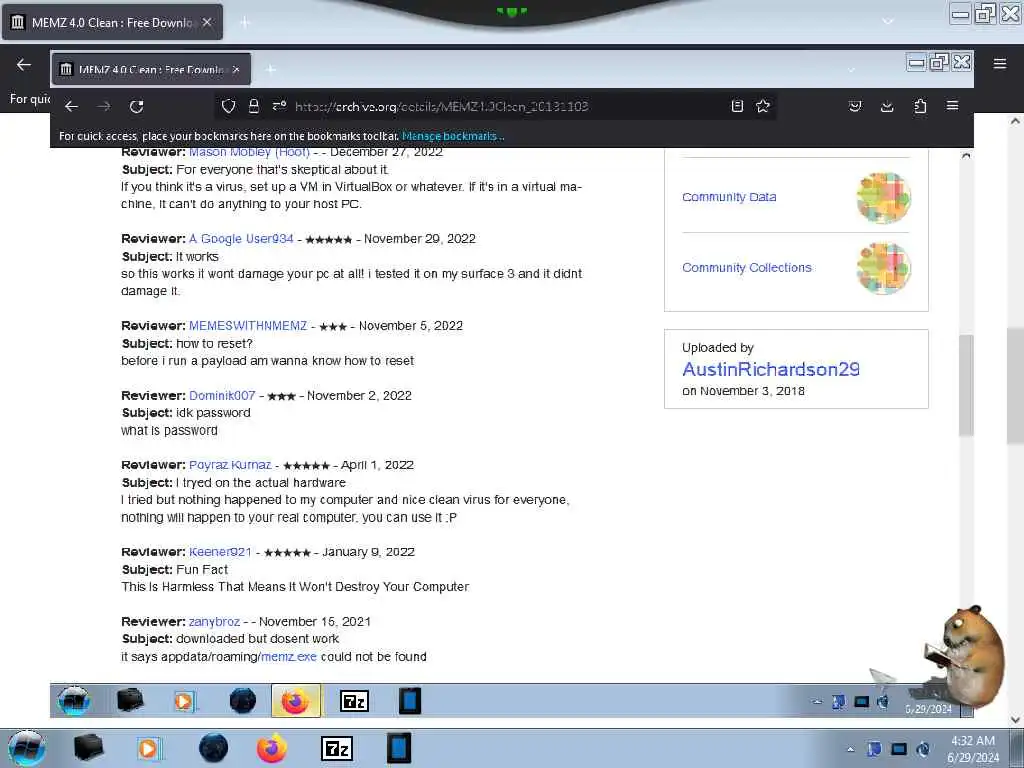
Task: Click the memz.exe link in zanybroz's review
Action: tap(289, 657)
